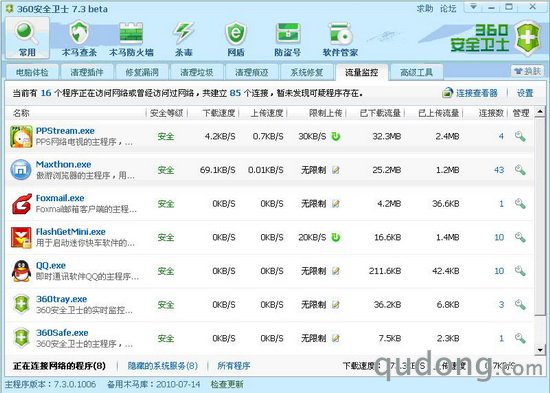Select the 流量监控 tab
Viewport: 550px width, 393px height.
(x=362, y=72)
